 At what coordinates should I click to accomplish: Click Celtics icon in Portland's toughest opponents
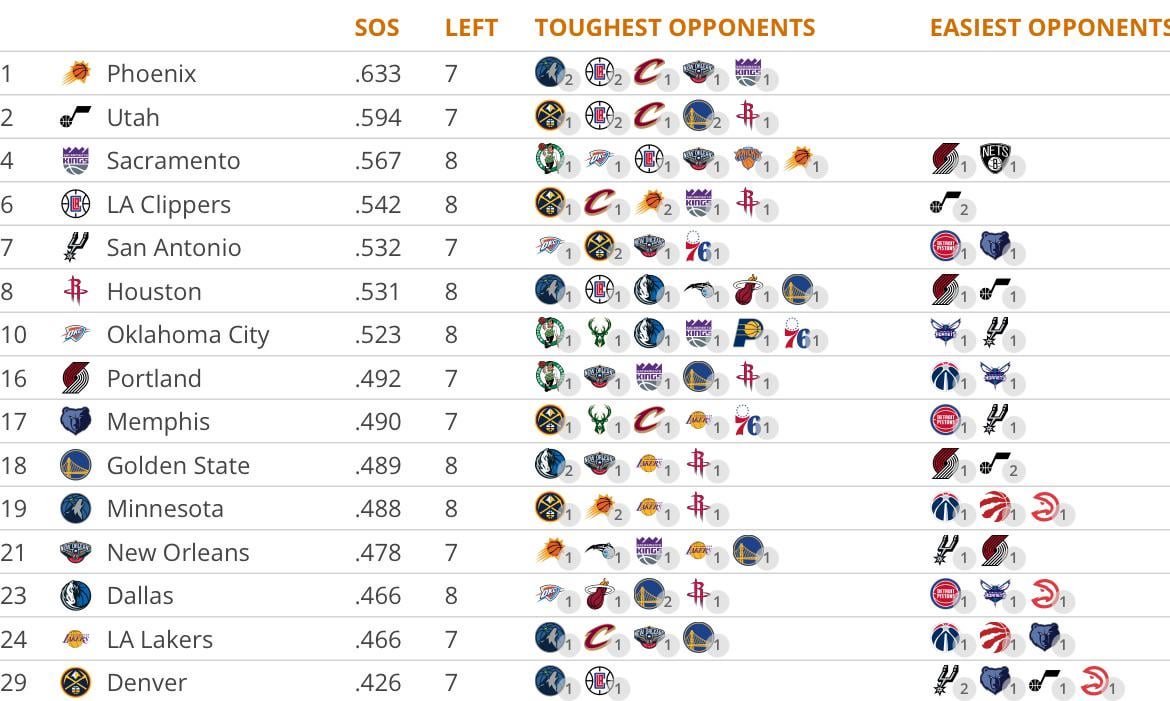[550, 377]
